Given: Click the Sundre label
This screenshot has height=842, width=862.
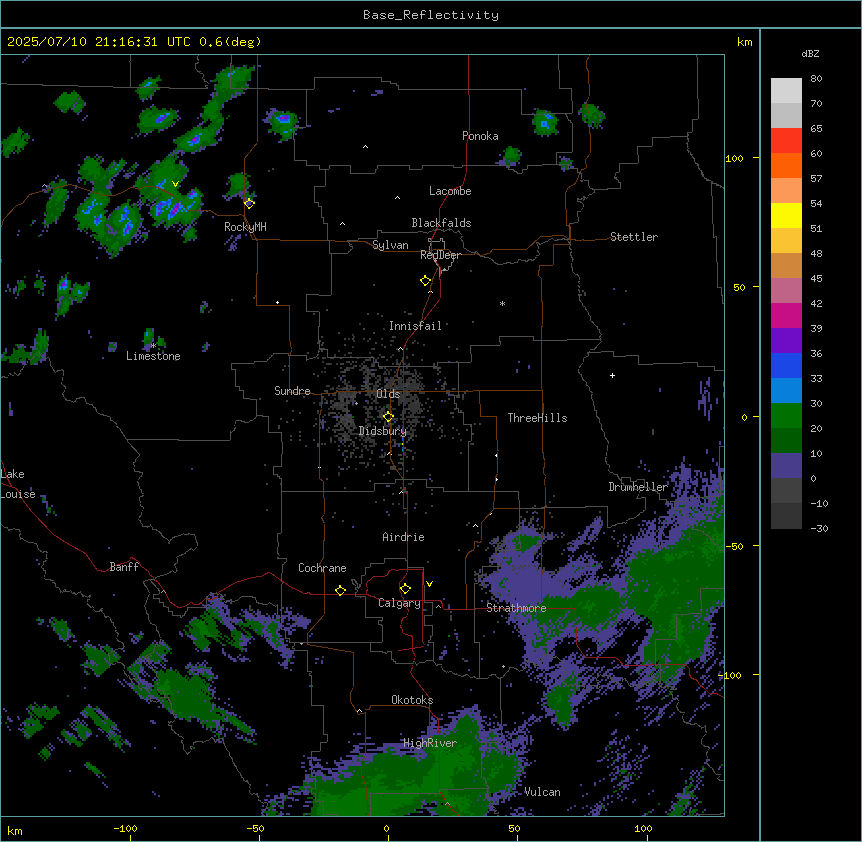Looking at the screenshot, I should click(292, 391).
